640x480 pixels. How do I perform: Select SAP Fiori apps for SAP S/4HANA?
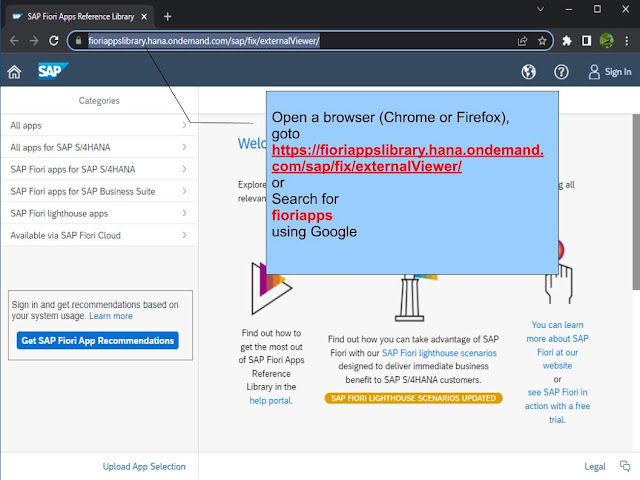[99, 169]
